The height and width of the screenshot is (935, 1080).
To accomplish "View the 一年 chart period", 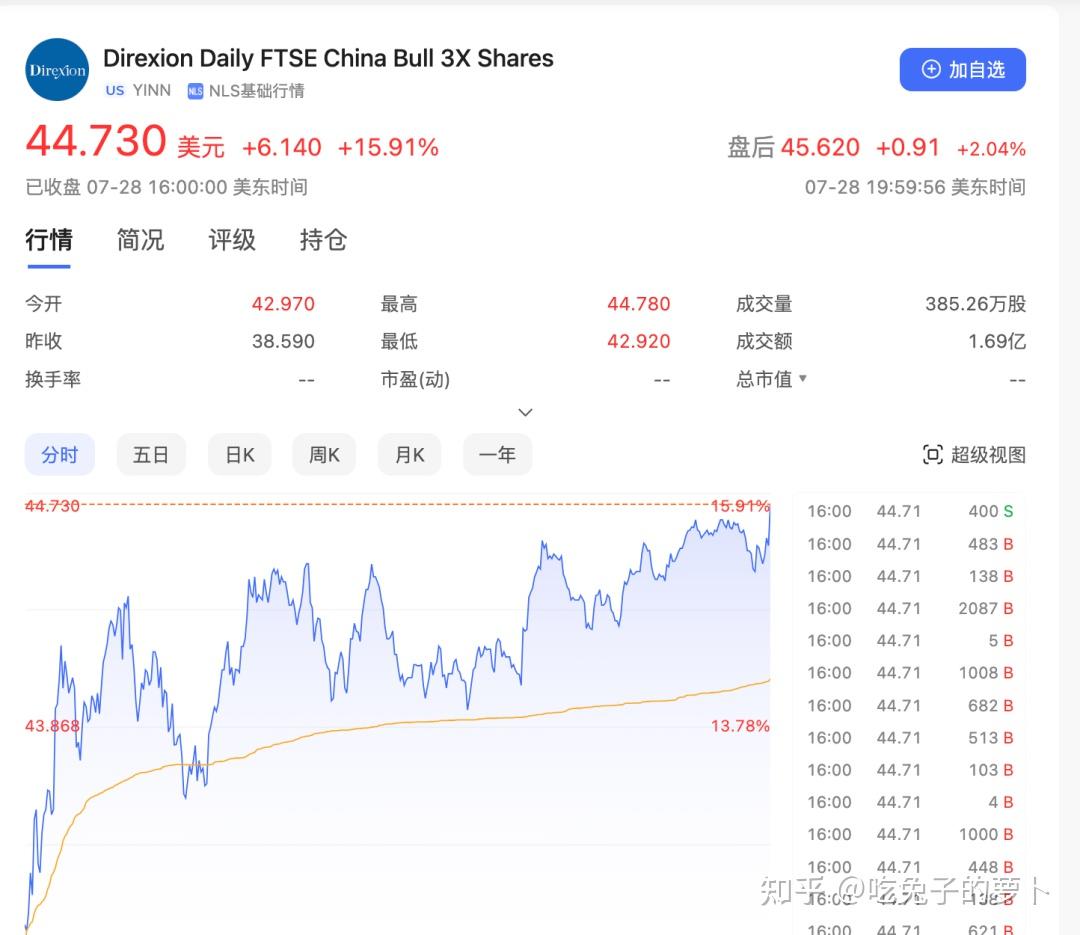I will pyautogui.click(x=497, y=454).
